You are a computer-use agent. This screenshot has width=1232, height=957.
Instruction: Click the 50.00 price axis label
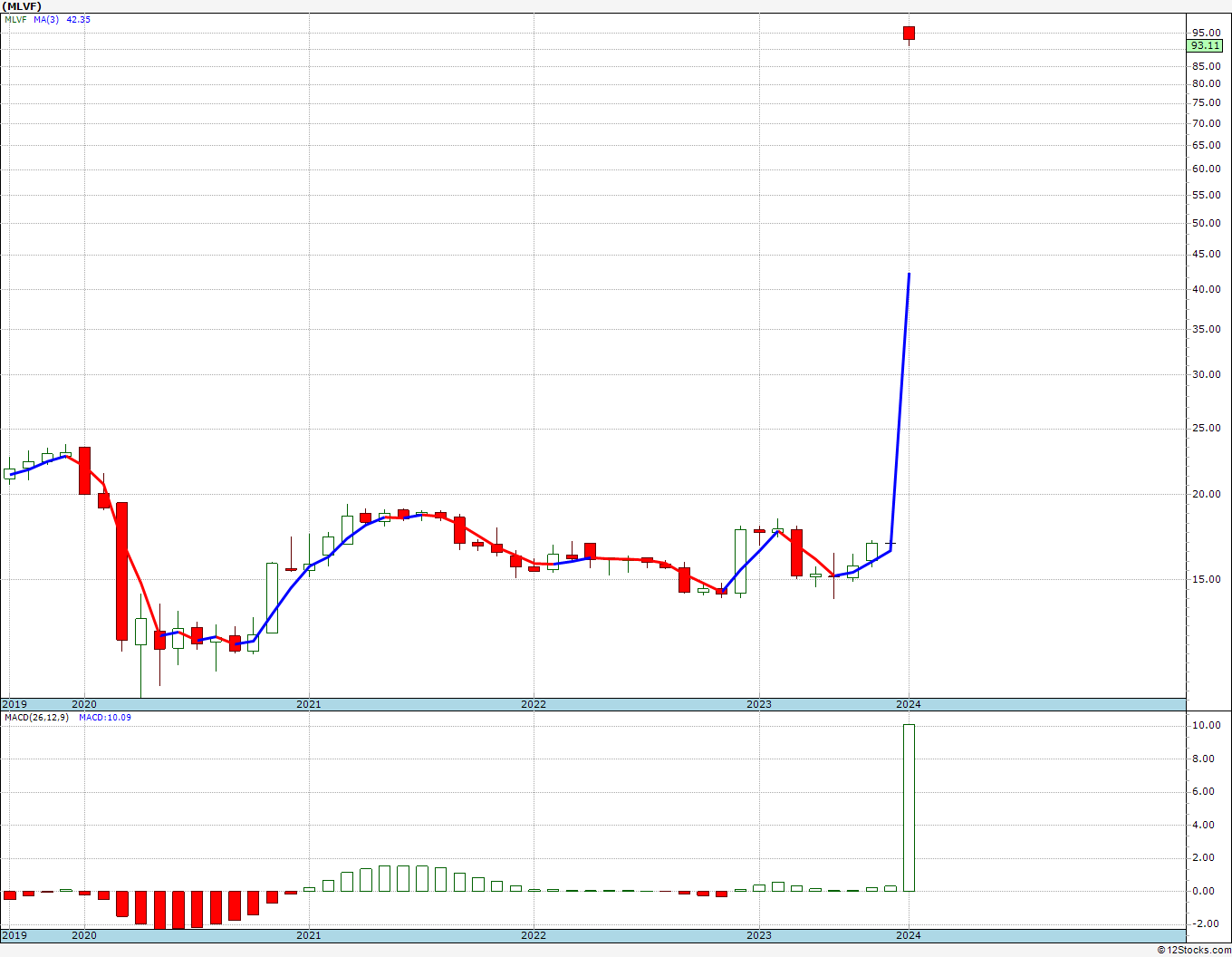[1206, 223]
